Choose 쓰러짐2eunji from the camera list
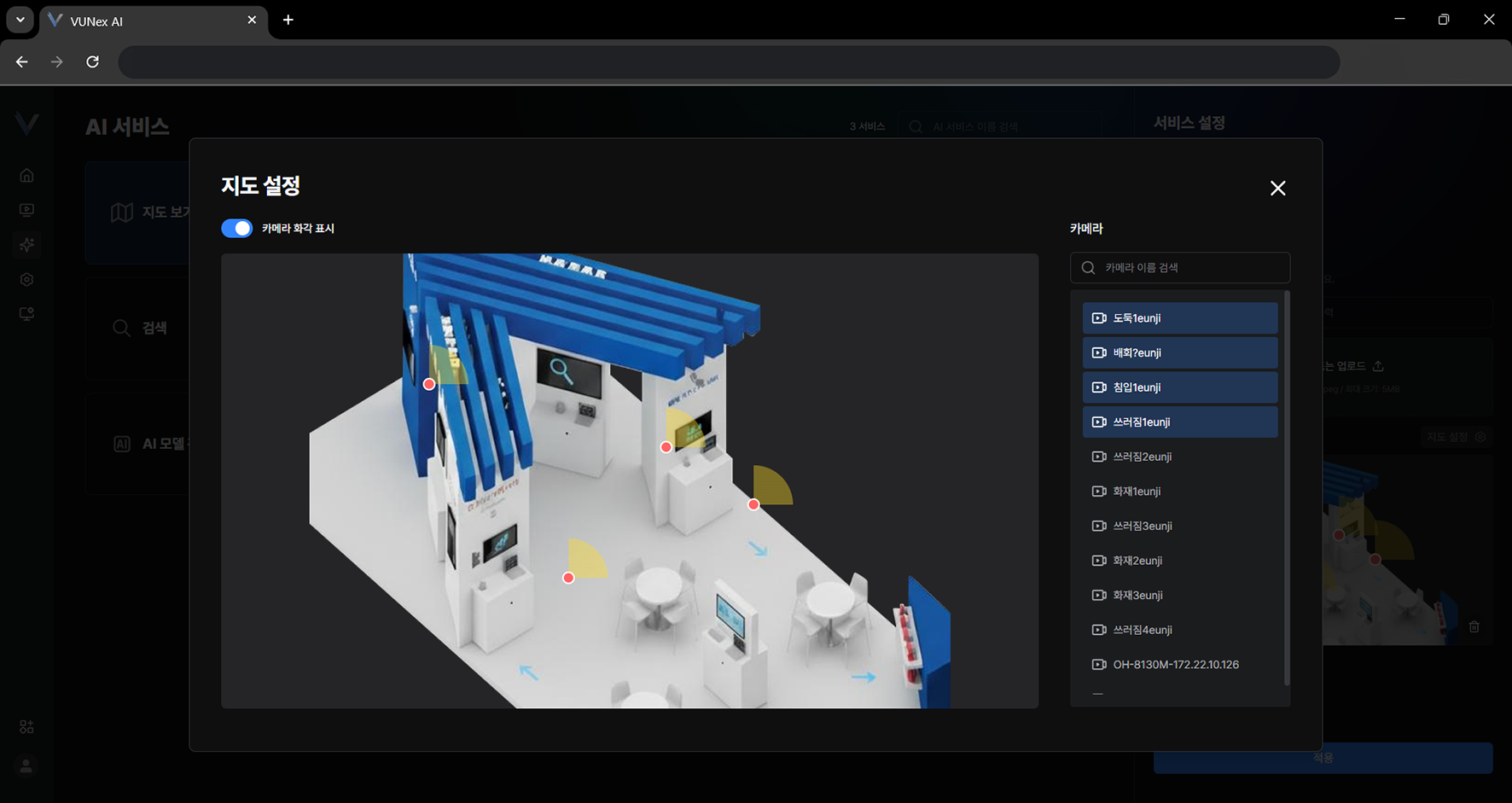This screenshot has height=803, width=1512. click(1142, 457)
